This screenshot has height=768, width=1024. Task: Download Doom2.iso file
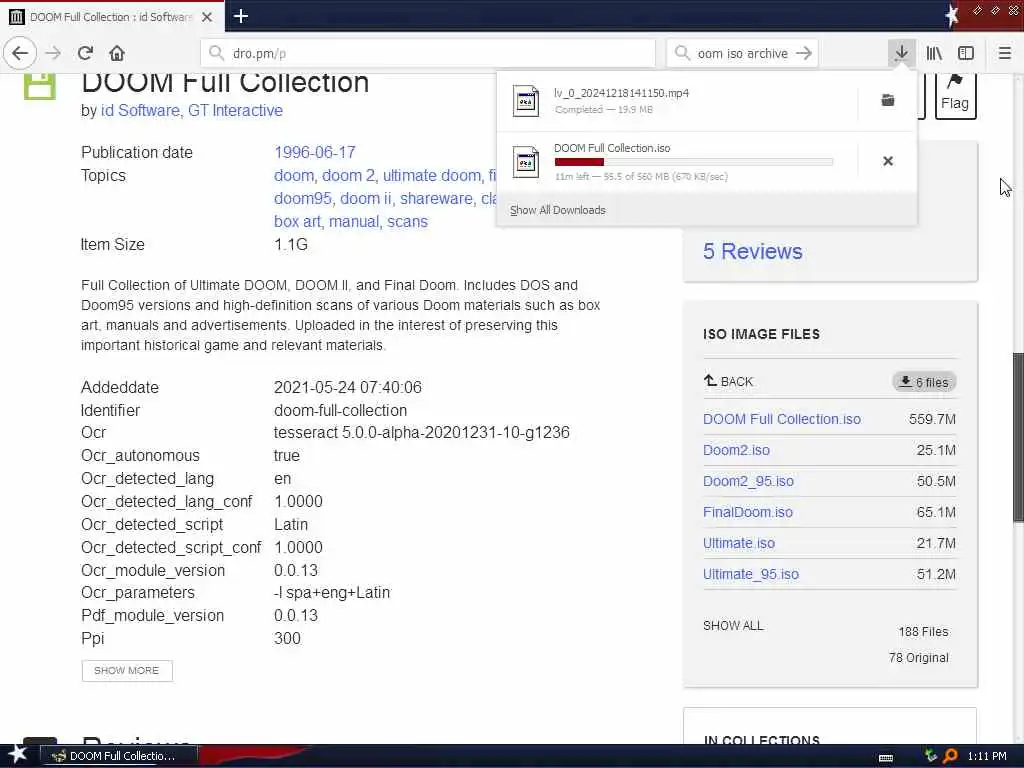tap(736, 450)
